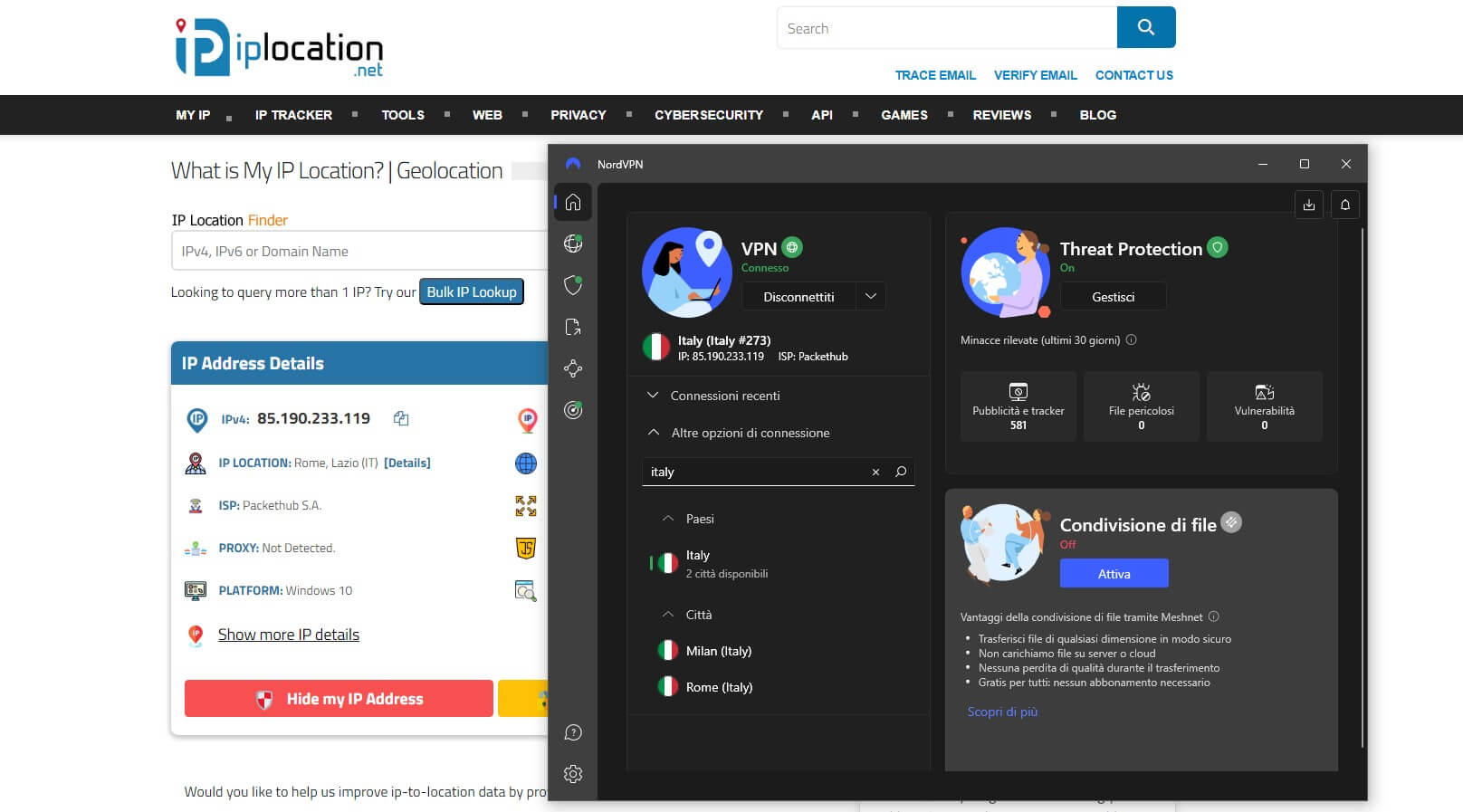1463x812 pixels.
Task: Open the REVIEWS menu item
Action: [x=1002, y=115]
